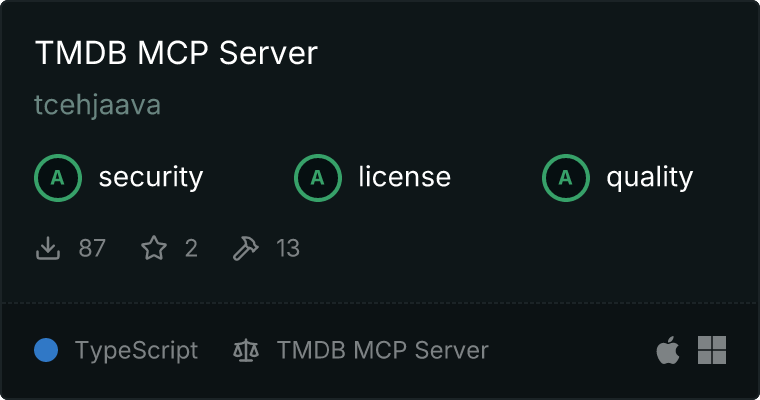Screen dimensions: 760x400
Task: Select the license rating label
Action: click(405, 176)
